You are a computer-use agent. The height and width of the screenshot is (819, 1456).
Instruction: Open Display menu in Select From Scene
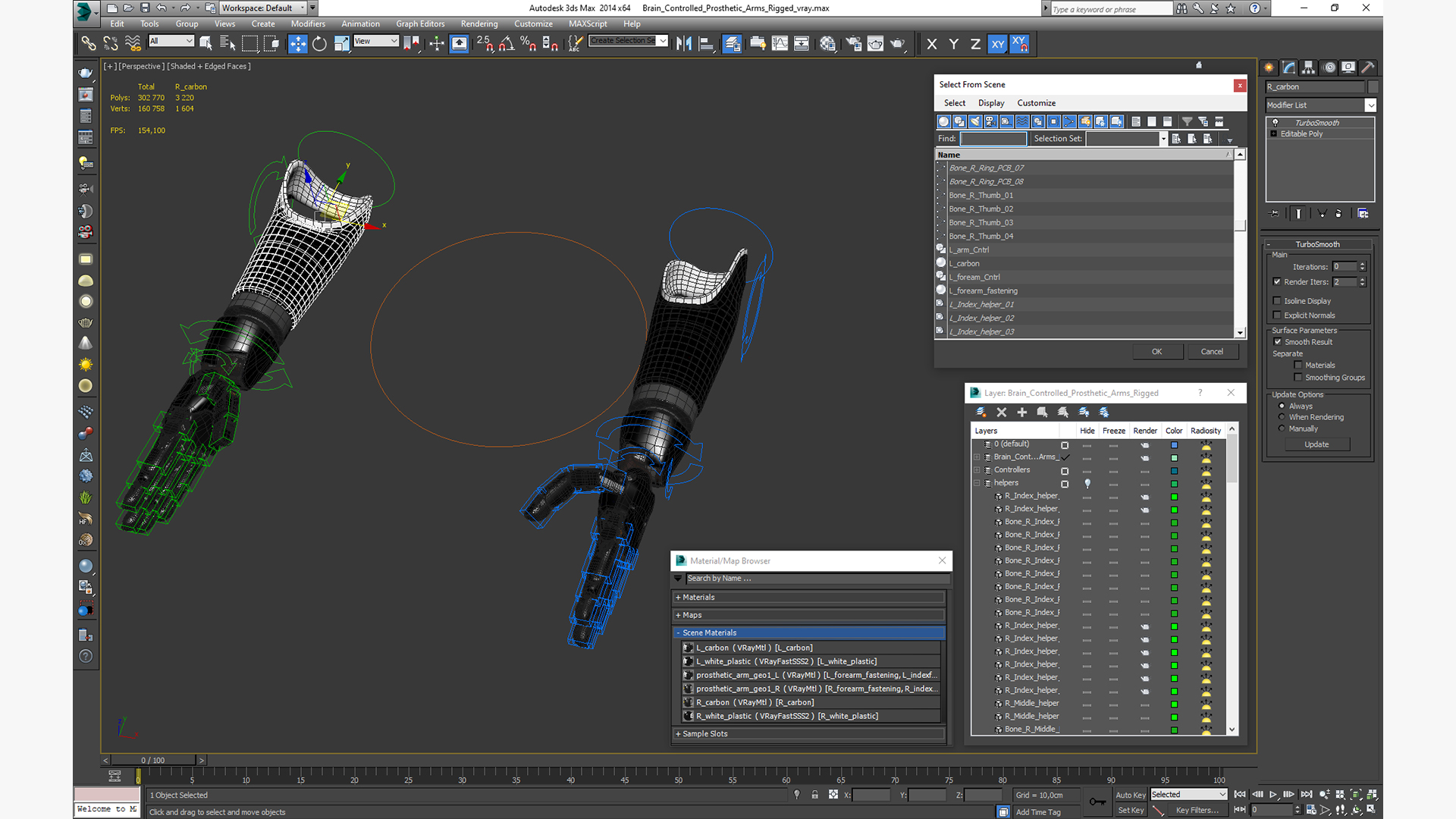click(x=991, y=103)
